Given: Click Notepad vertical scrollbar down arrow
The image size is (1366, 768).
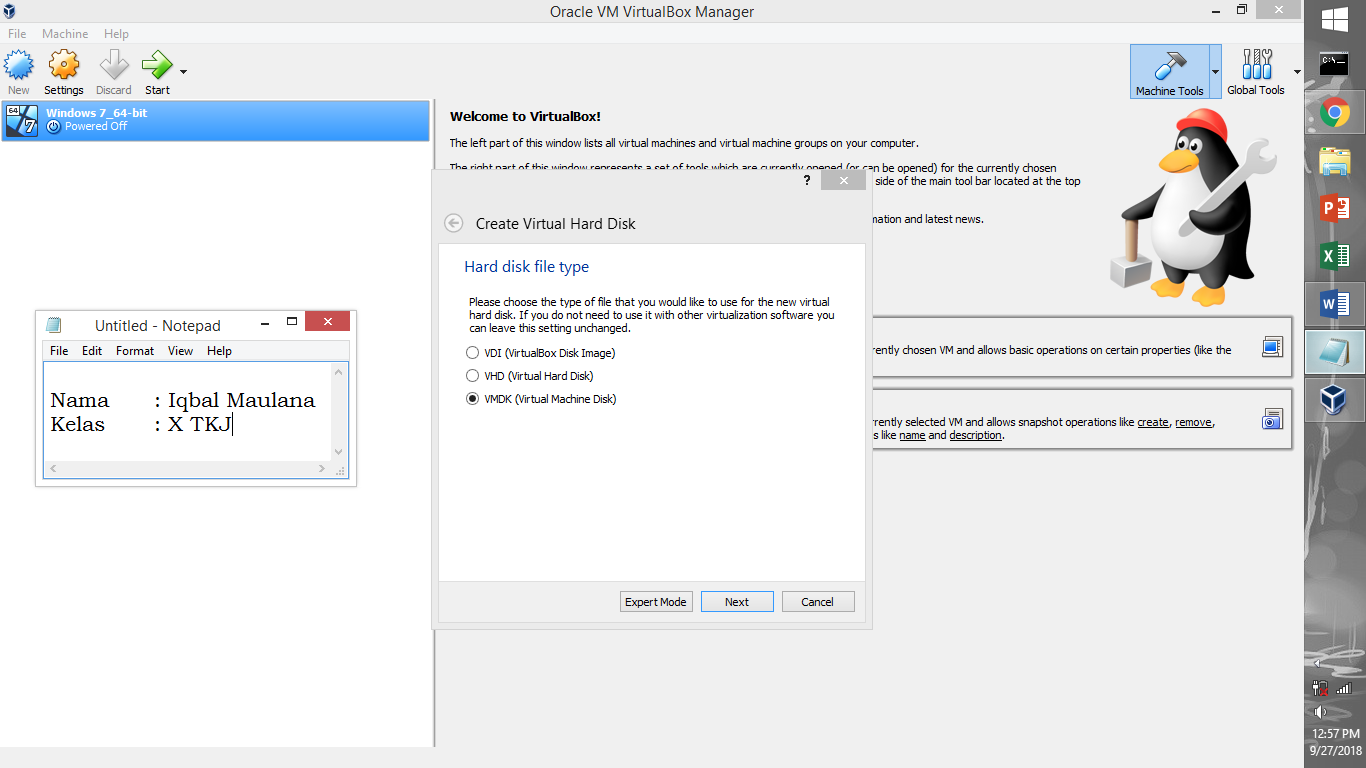Looking at the screenshot, I should click(339, 452).
